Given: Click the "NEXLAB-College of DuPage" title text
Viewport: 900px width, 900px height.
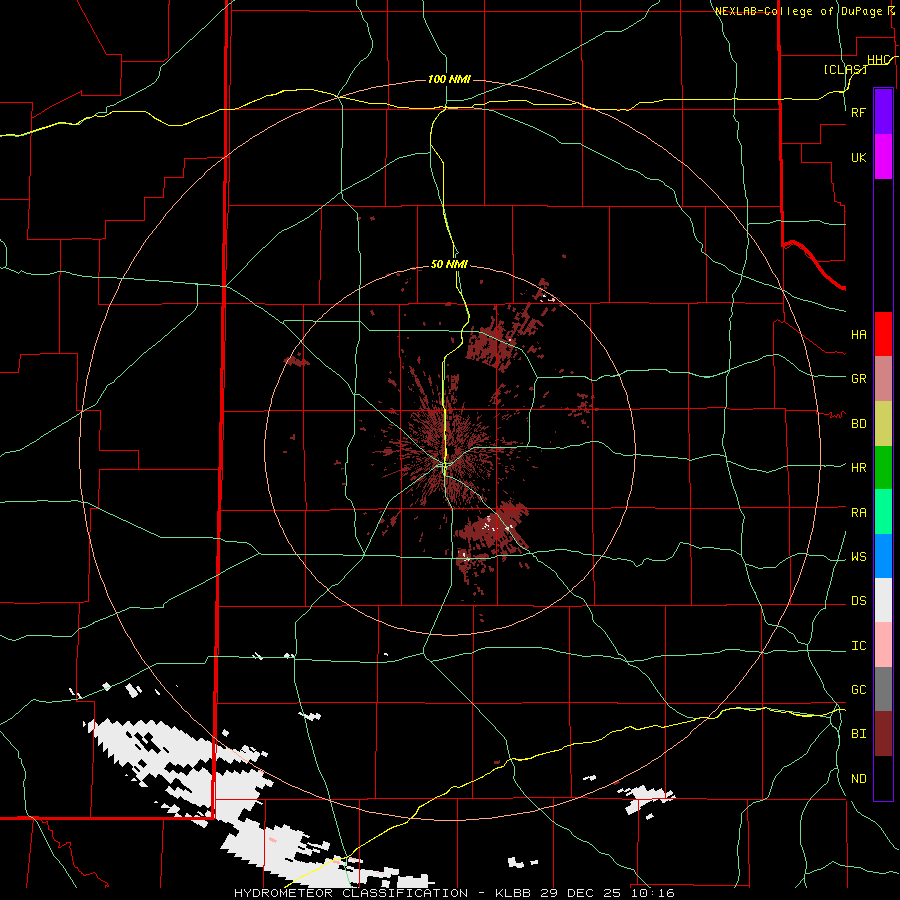Looking at the screenshot, I should (799, 11).
